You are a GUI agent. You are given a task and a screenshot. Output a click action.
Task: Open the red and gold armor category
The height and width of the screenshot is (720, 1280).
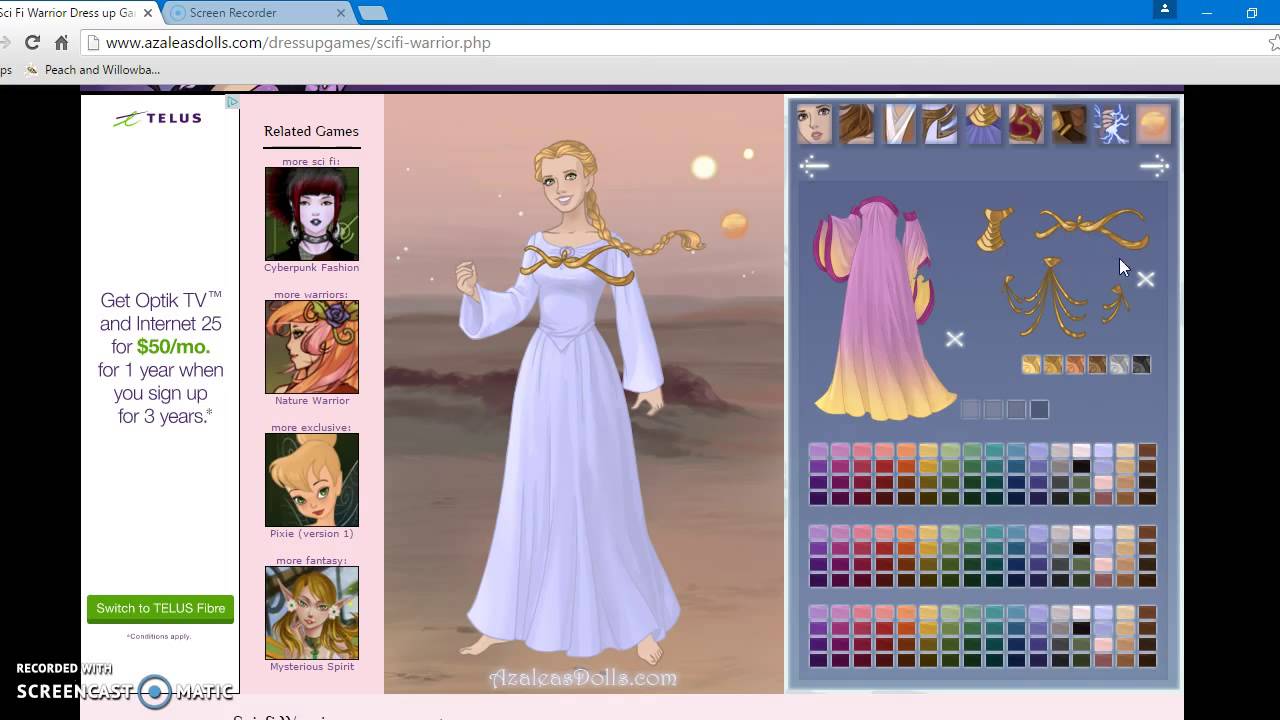(x=1026, y=124)
